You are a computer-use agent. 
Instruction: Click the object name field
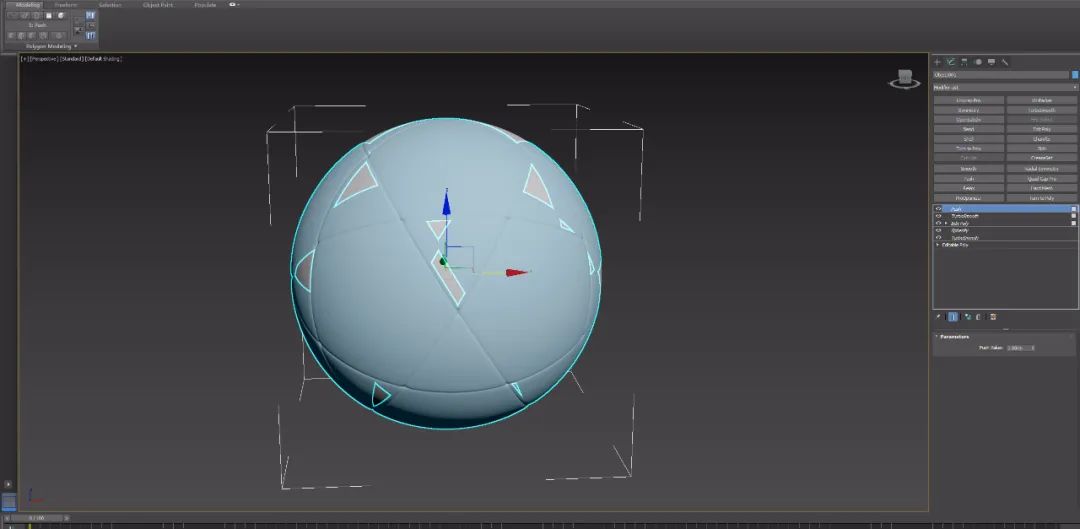pos(1001,74)
